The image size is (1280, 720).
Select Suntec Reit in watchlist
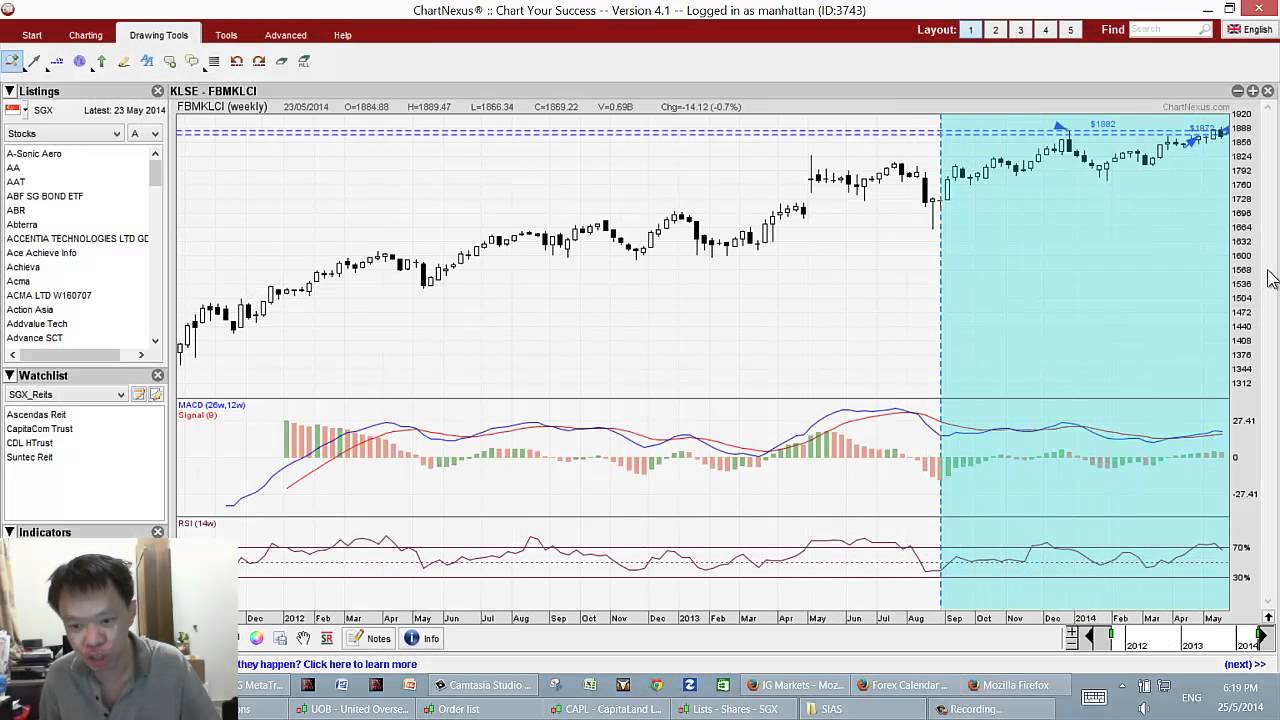(30, 457)
